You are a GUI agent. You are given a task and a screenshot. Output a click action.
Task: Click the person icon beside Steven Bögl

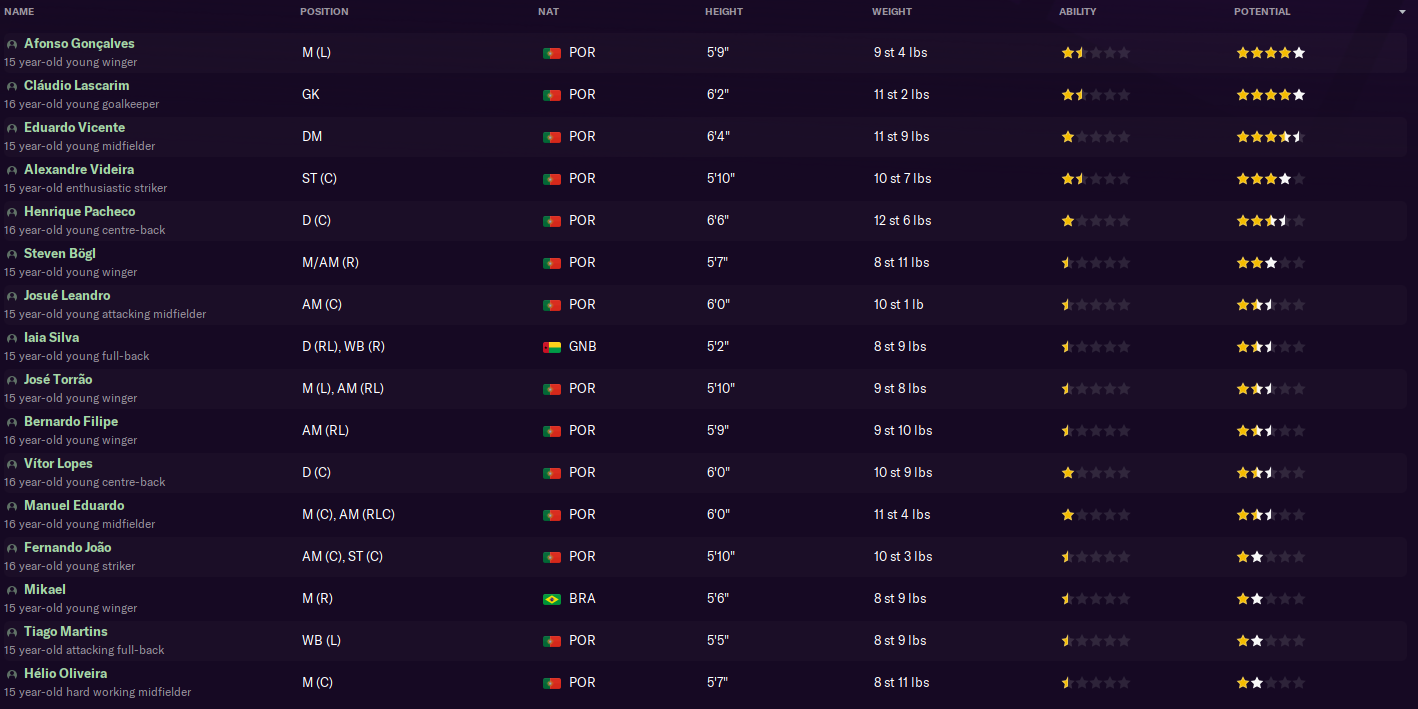coord(12,255)
